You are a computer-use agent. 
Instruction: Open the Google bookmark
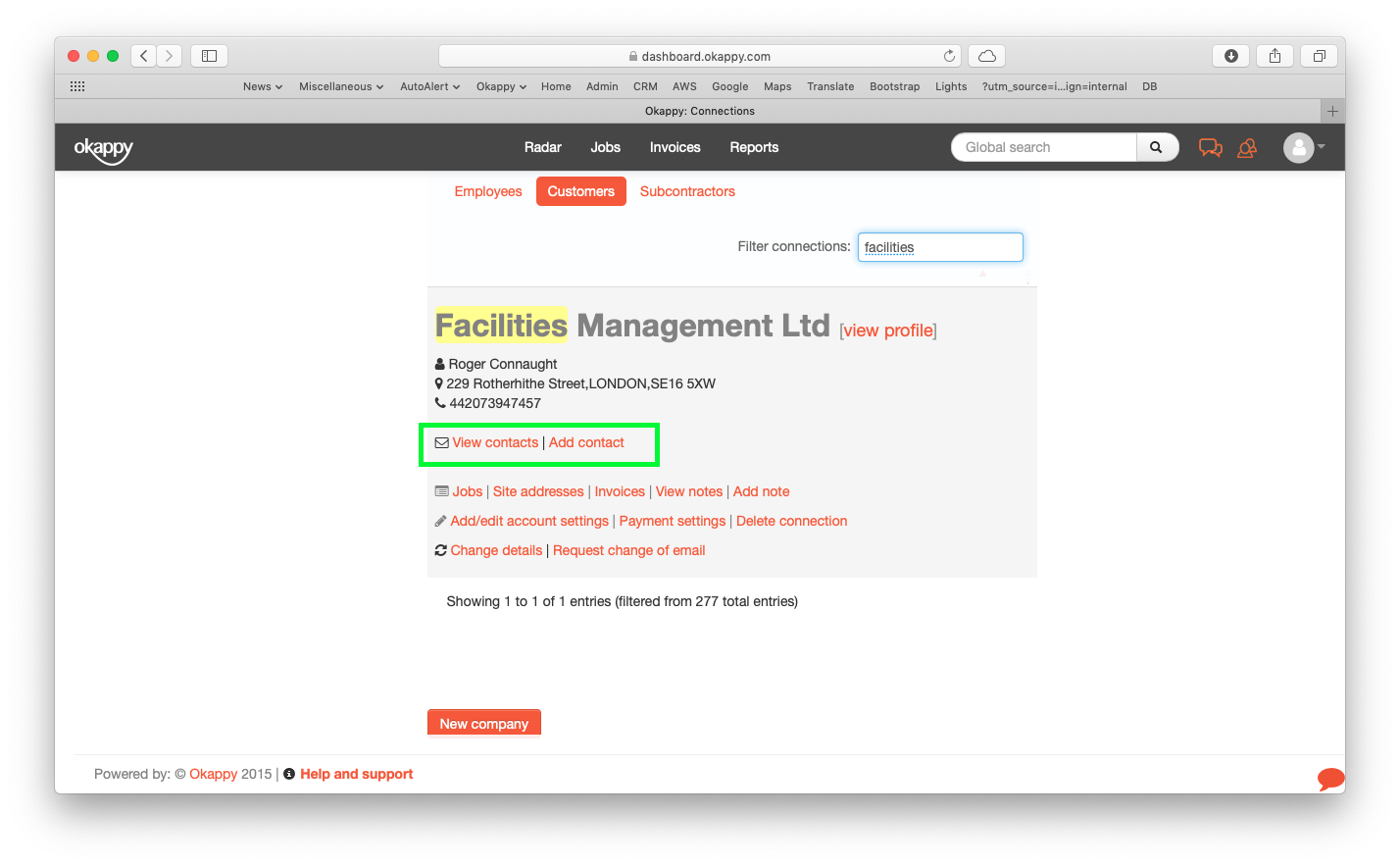click(730, 86)
